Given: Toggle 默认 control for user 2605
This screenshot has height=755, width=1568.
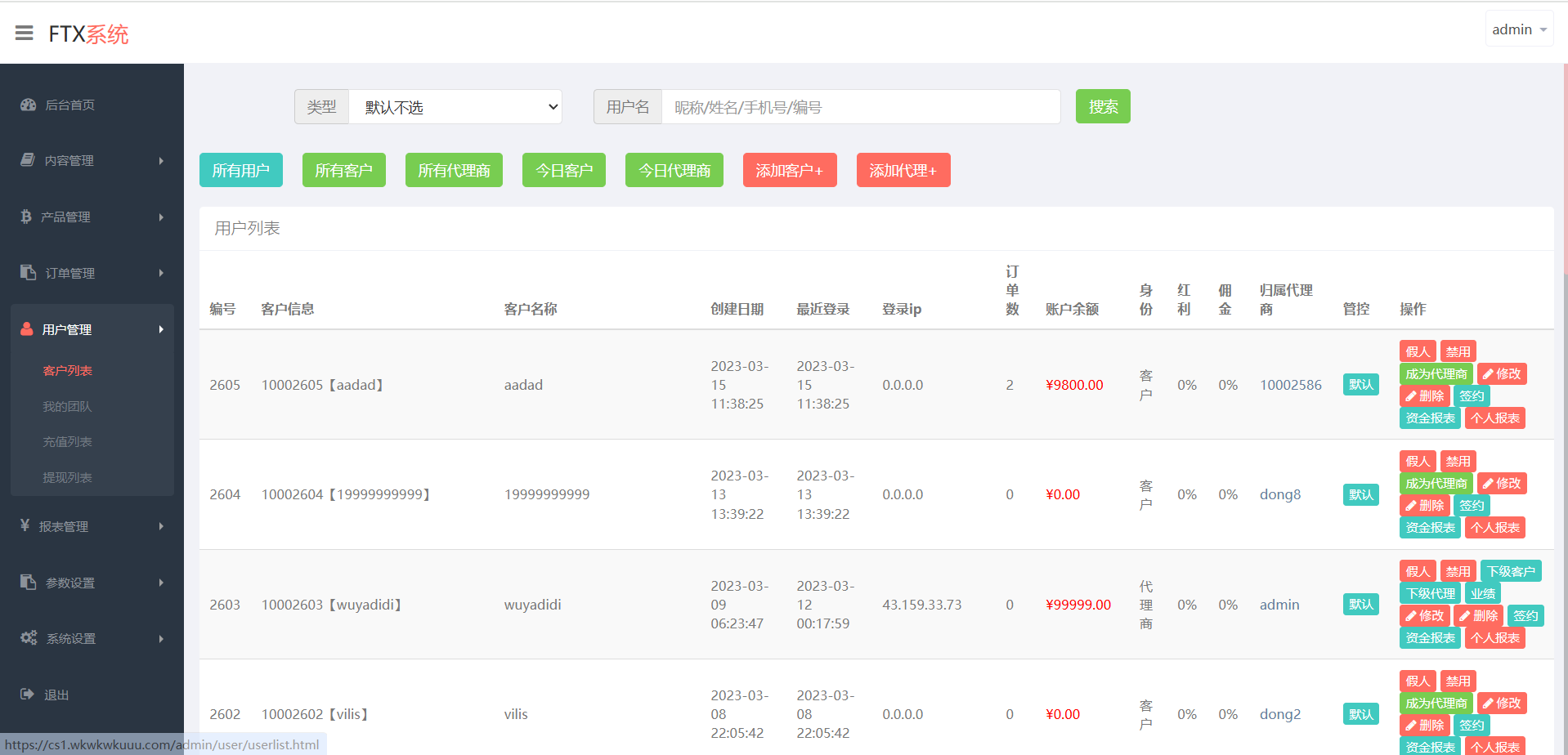Looking at the screenshot, I should [1360, 385].
